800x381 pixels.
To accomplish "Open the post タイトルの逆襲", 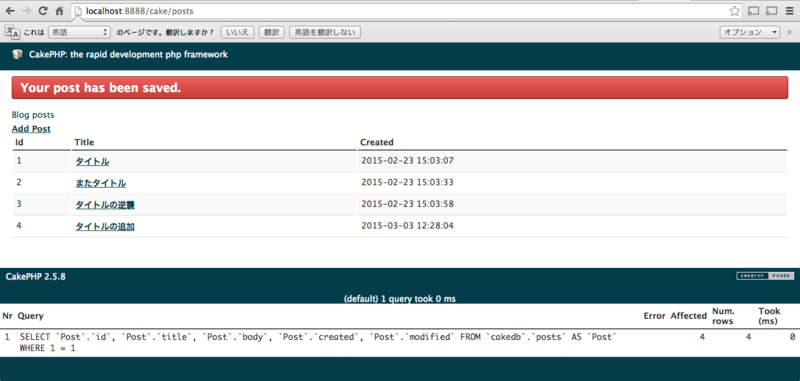I will [105, 205].
